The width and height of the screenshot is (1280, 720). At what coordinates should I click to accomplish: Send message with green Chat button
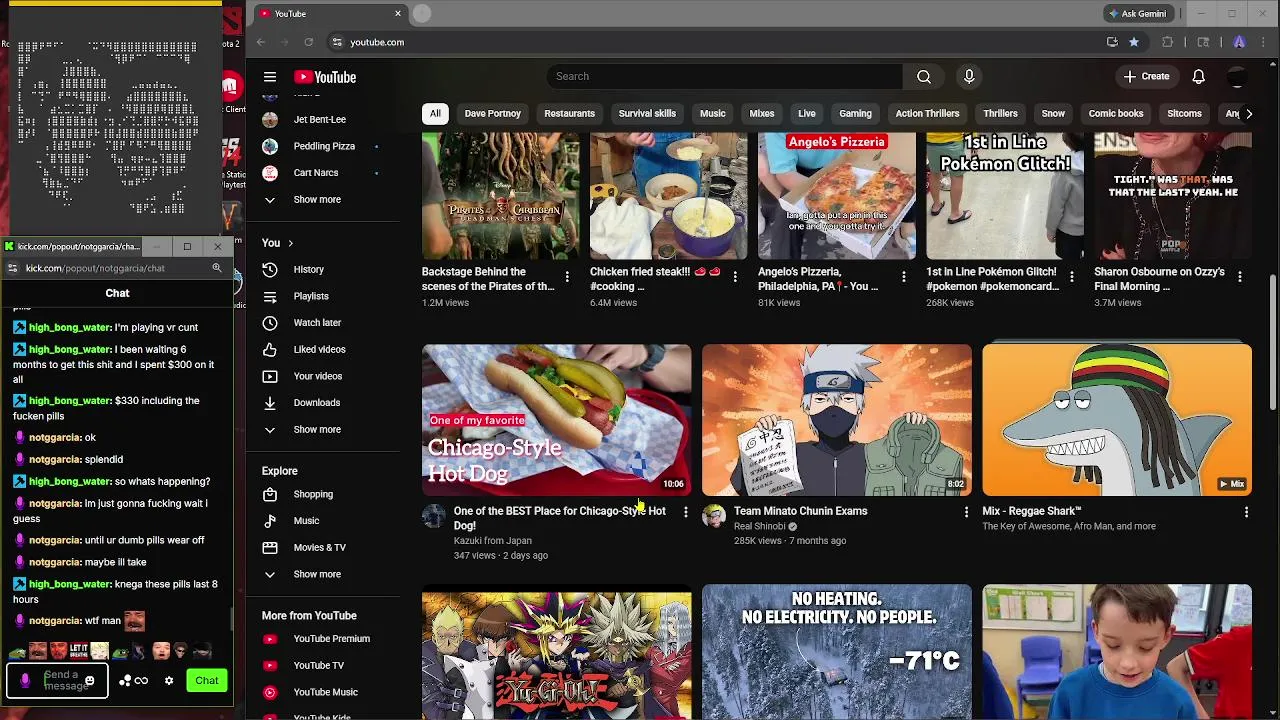pos(207,681)
